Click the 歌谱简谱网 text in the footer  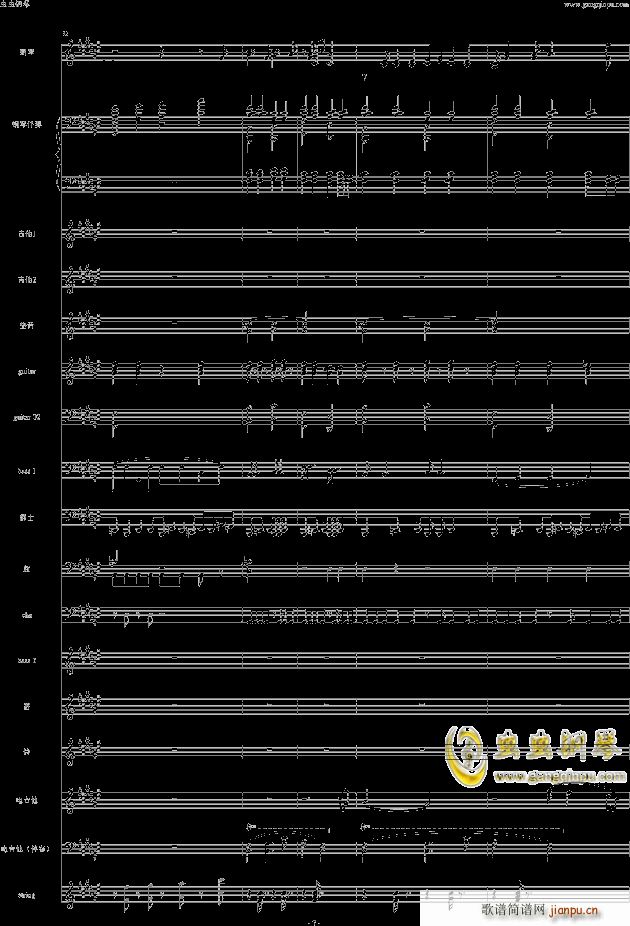pos(513,910)
